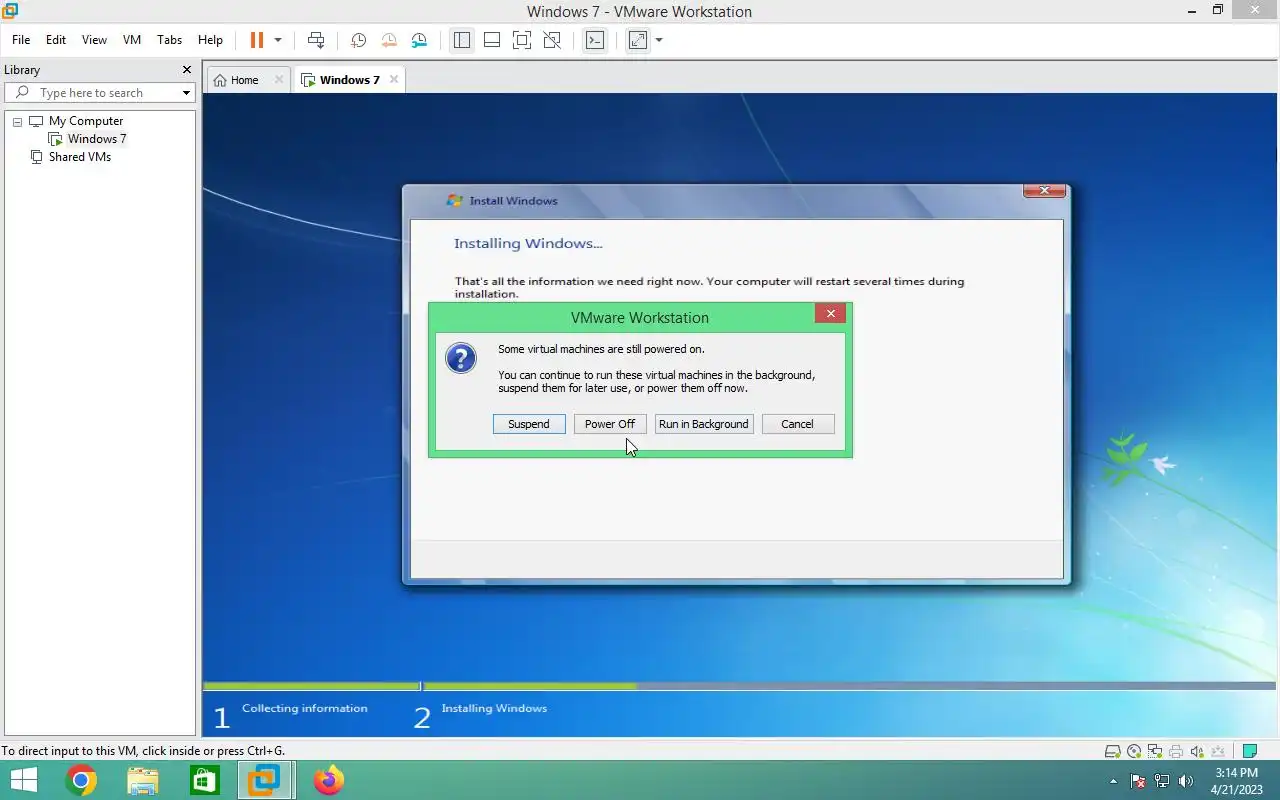Click the network adapter status icon

coord(1155,751)
